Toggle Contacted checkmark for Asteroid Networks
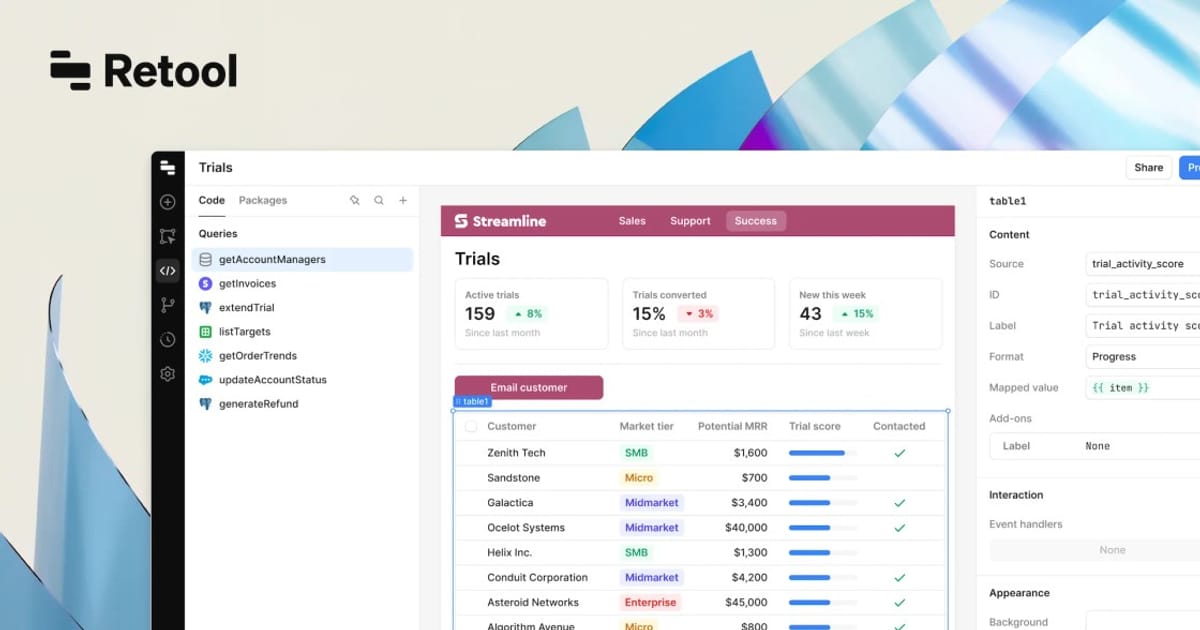The image size is (1200, 630). point(899,603)
